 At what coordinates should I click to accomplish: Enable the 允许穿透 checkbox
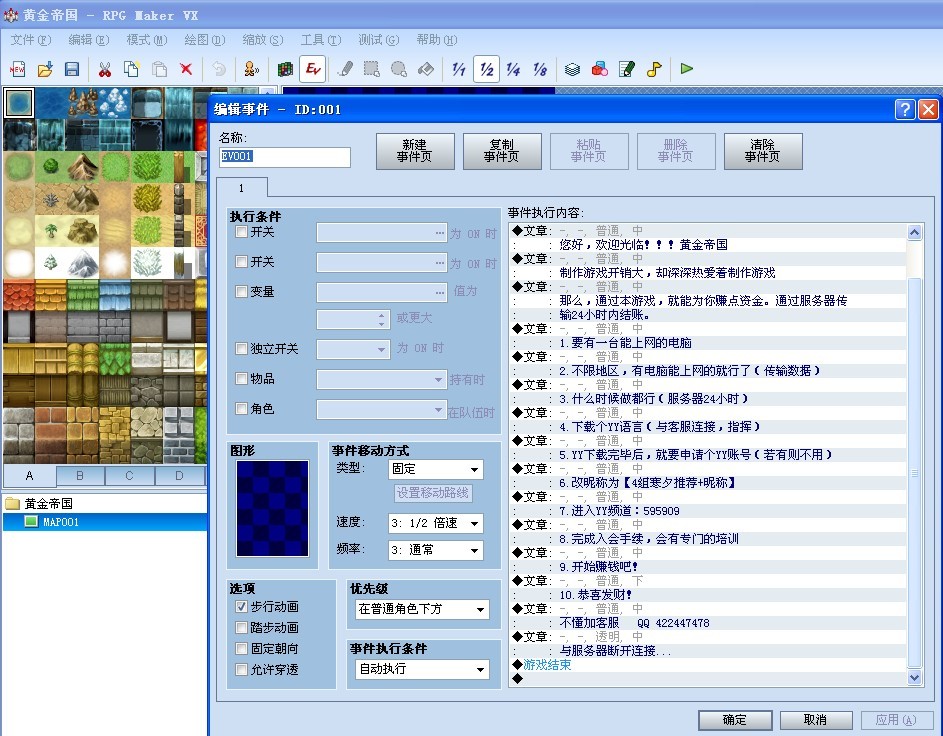(241, 669)
